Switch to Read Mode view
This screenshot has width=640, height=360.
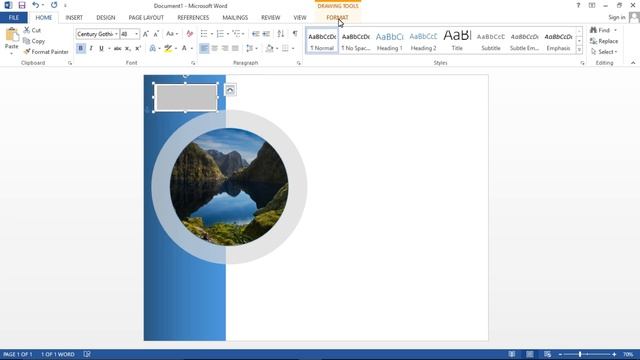pyautogui.click(x=511, y=354)
